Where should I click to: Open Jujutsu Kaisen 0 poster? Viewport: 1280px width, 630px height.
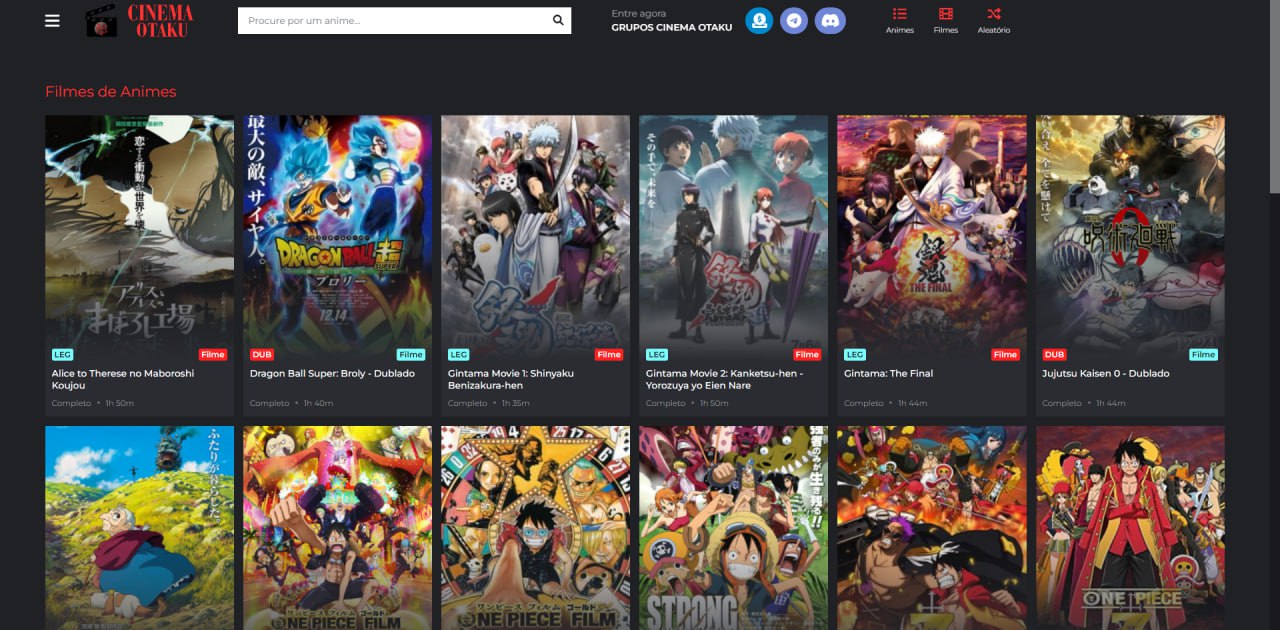(x=1130, y=237)
